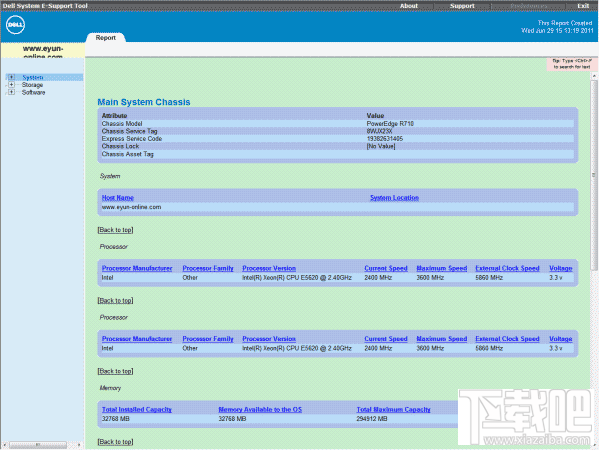Click the Chassis Lock [No Value] entry
Viewport: 599px width, 450px height.
point(381,146)
